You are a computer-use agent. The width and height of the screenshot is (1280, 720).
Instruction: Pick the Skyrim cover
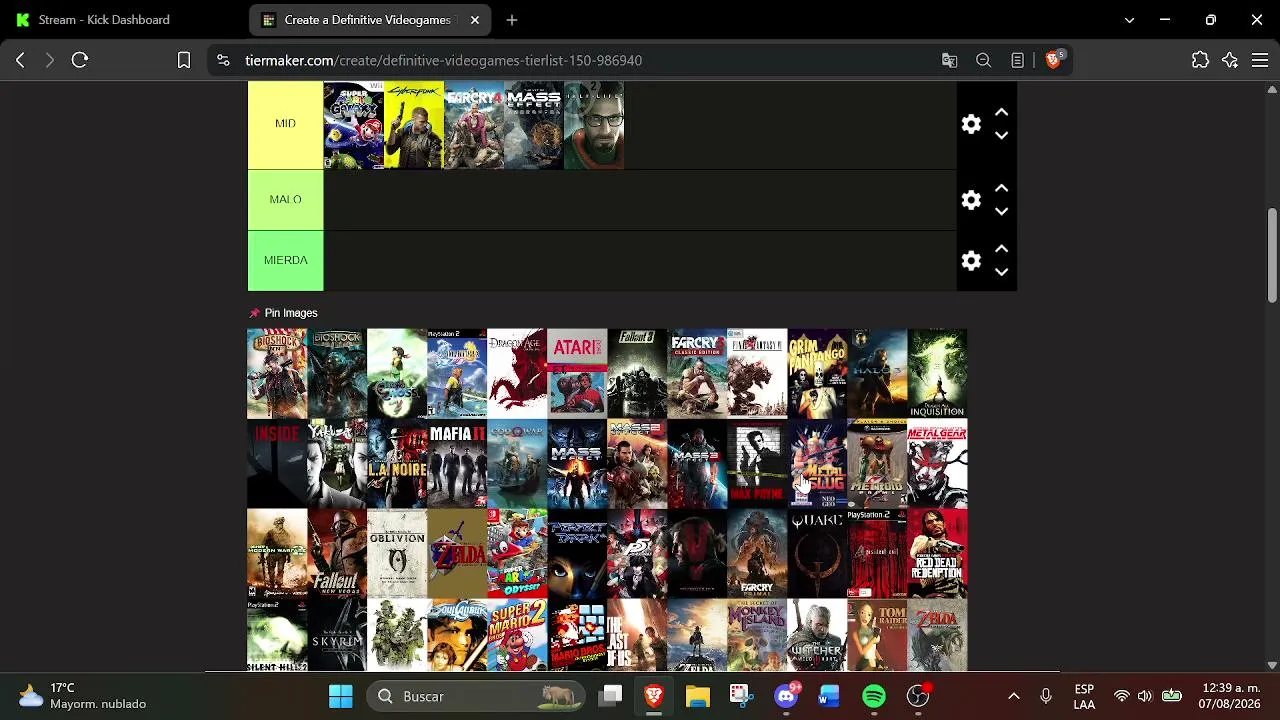click(x=337, y=635)
